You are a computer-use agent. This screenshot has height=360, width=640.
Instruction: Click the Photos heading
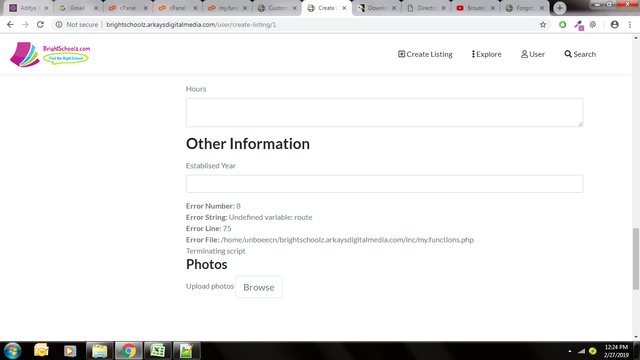point(207,264)
